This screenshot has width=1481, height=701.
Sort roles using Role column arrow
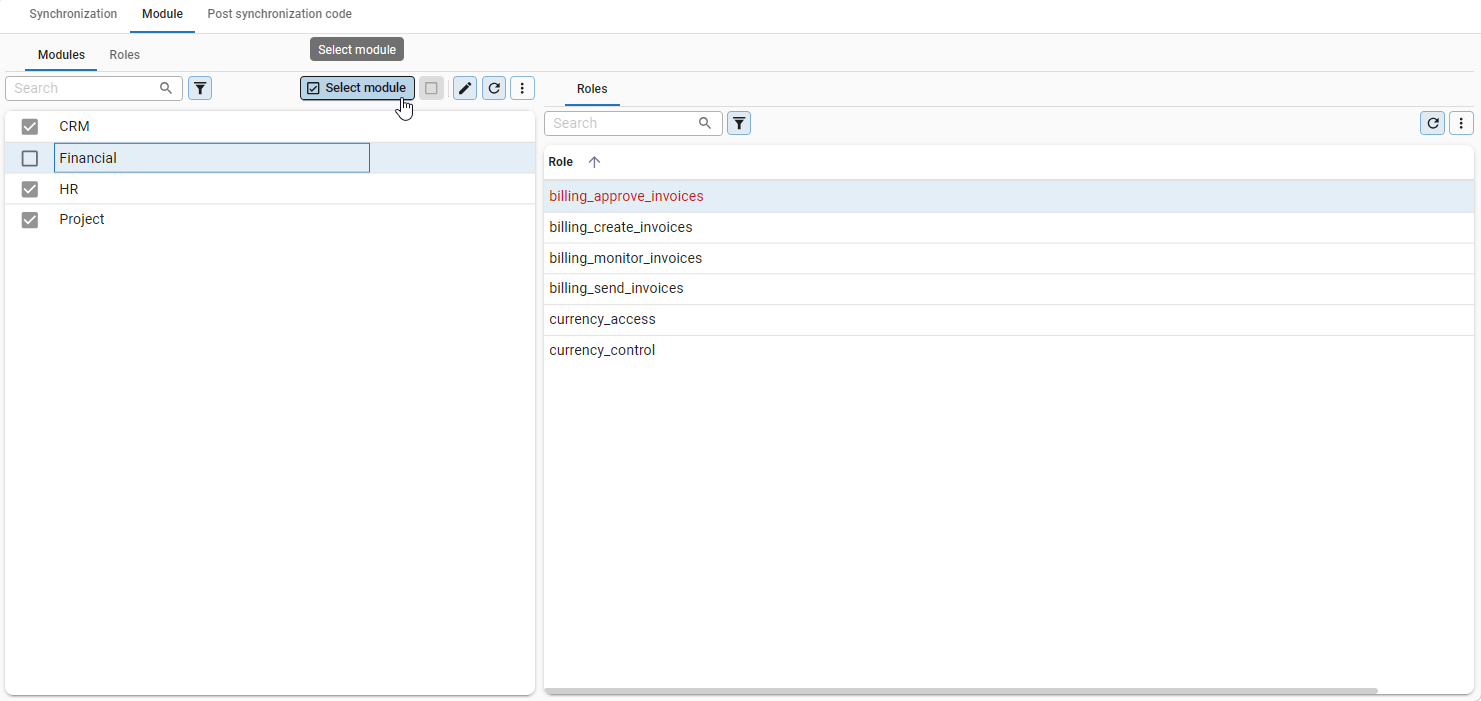[x=594, y=162]
